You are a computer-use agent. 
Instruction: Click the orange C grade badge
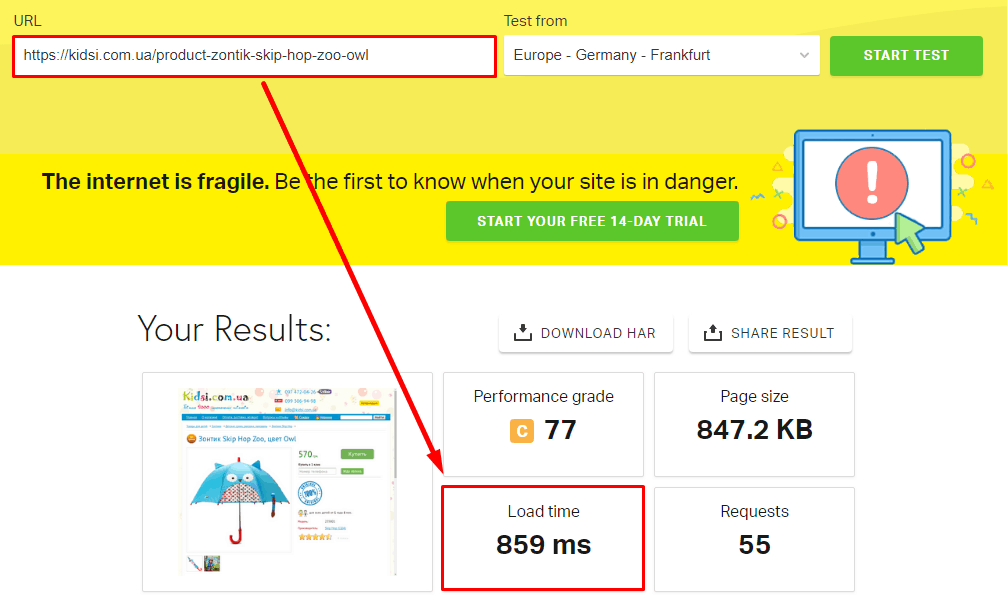521,431
